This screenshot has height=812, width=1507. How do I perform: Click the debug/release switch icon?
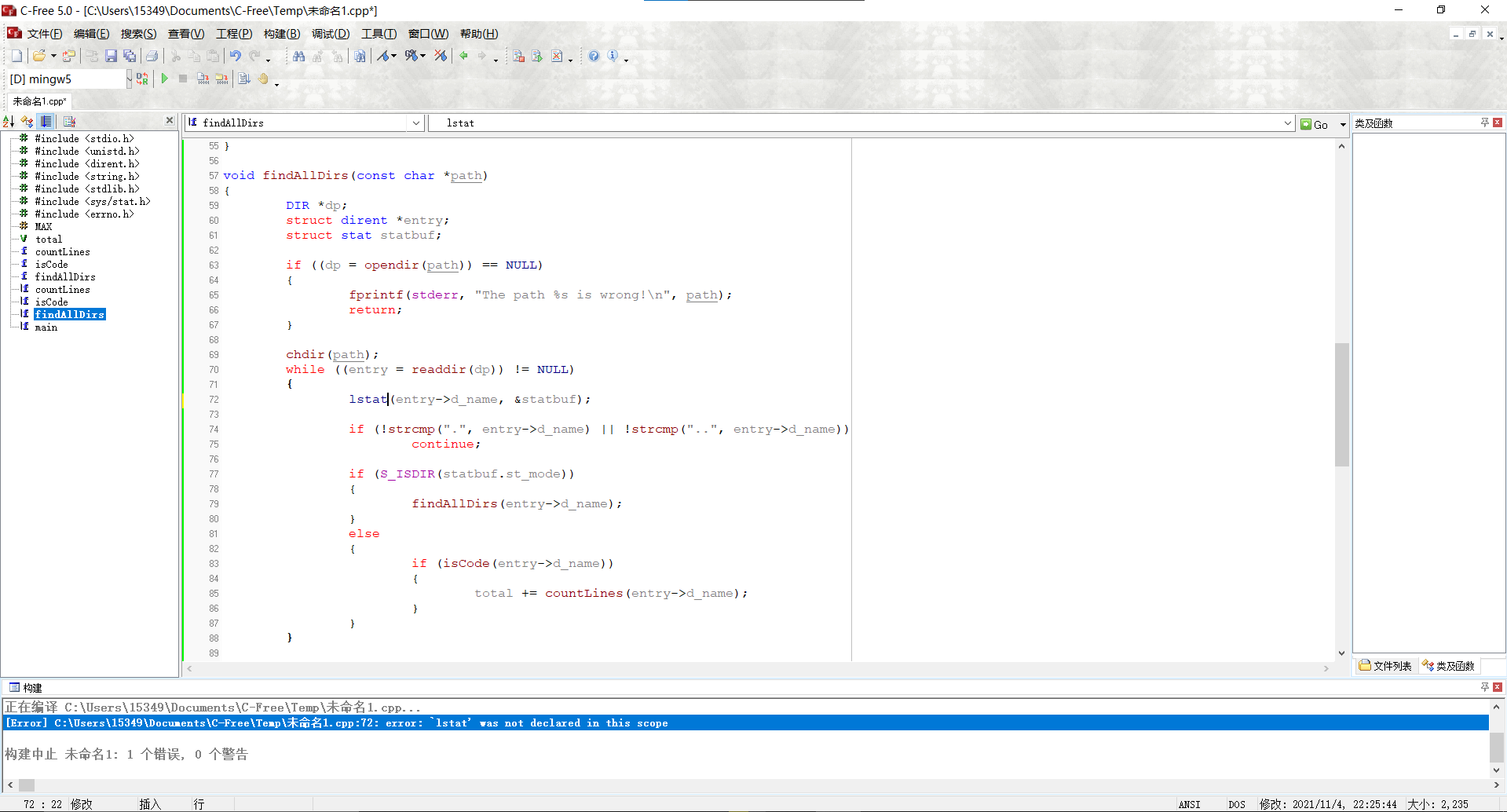point(142,79)
